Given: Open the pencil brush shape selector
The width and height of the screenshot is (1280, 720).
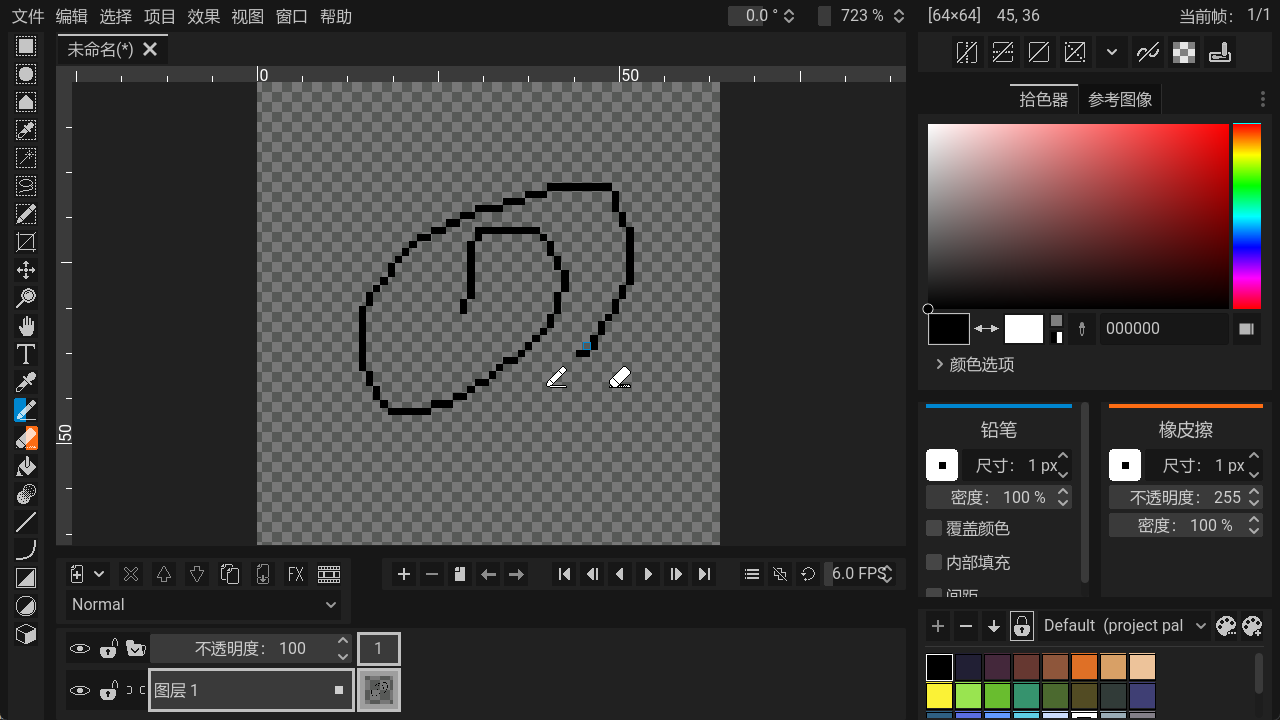Looking at the screenshot, I should [x=942, y=465].
